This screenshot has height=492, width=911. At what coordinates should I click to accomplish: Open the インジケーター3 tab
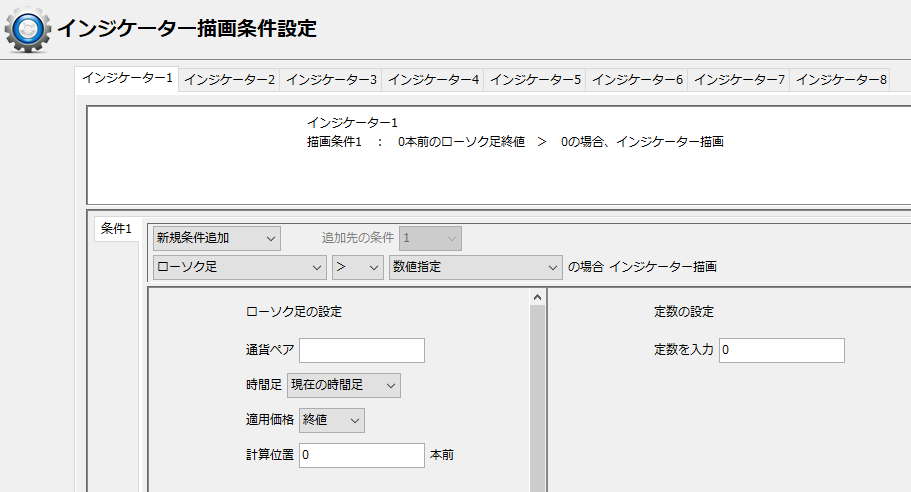tap(331, 79)
